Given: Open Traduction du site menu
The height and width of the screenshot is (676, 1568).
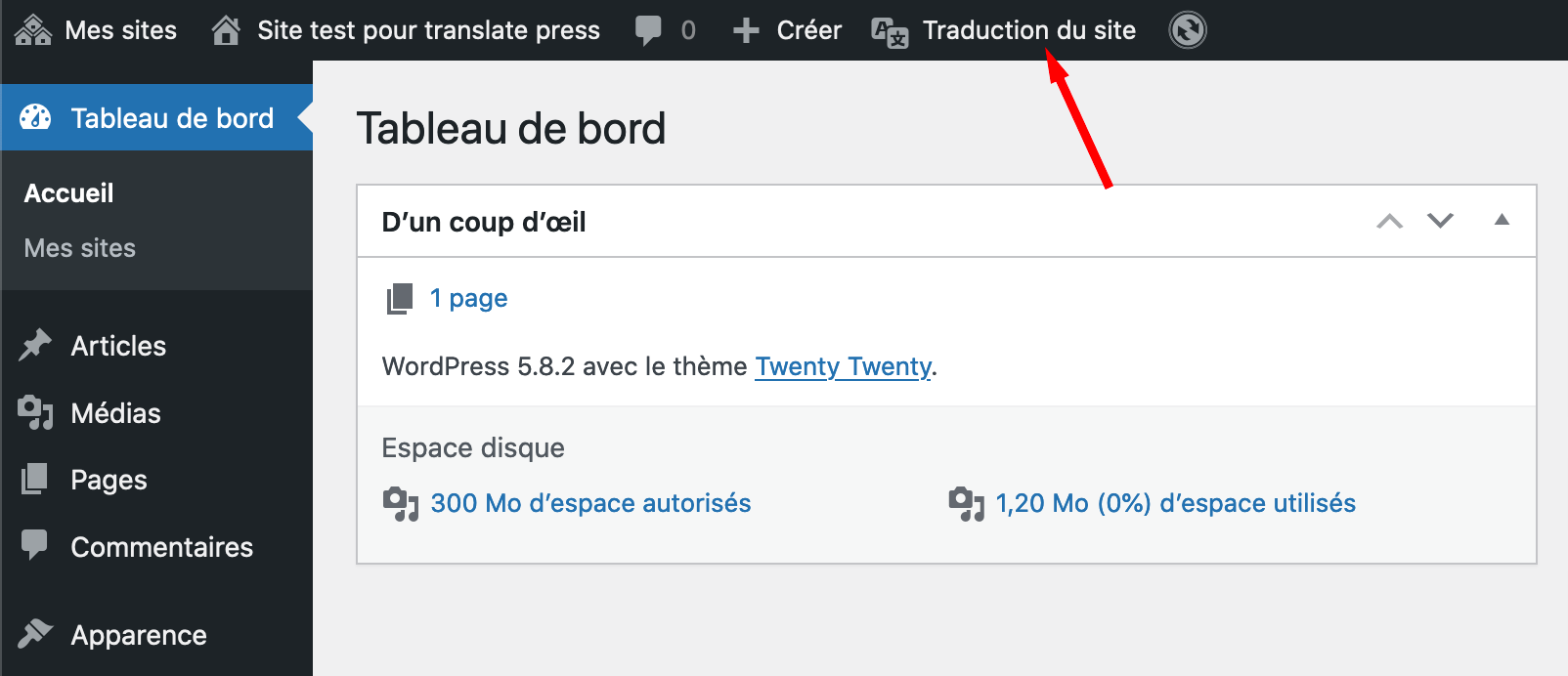Looking at the screenshot, I should click(x=1028, y=30).
